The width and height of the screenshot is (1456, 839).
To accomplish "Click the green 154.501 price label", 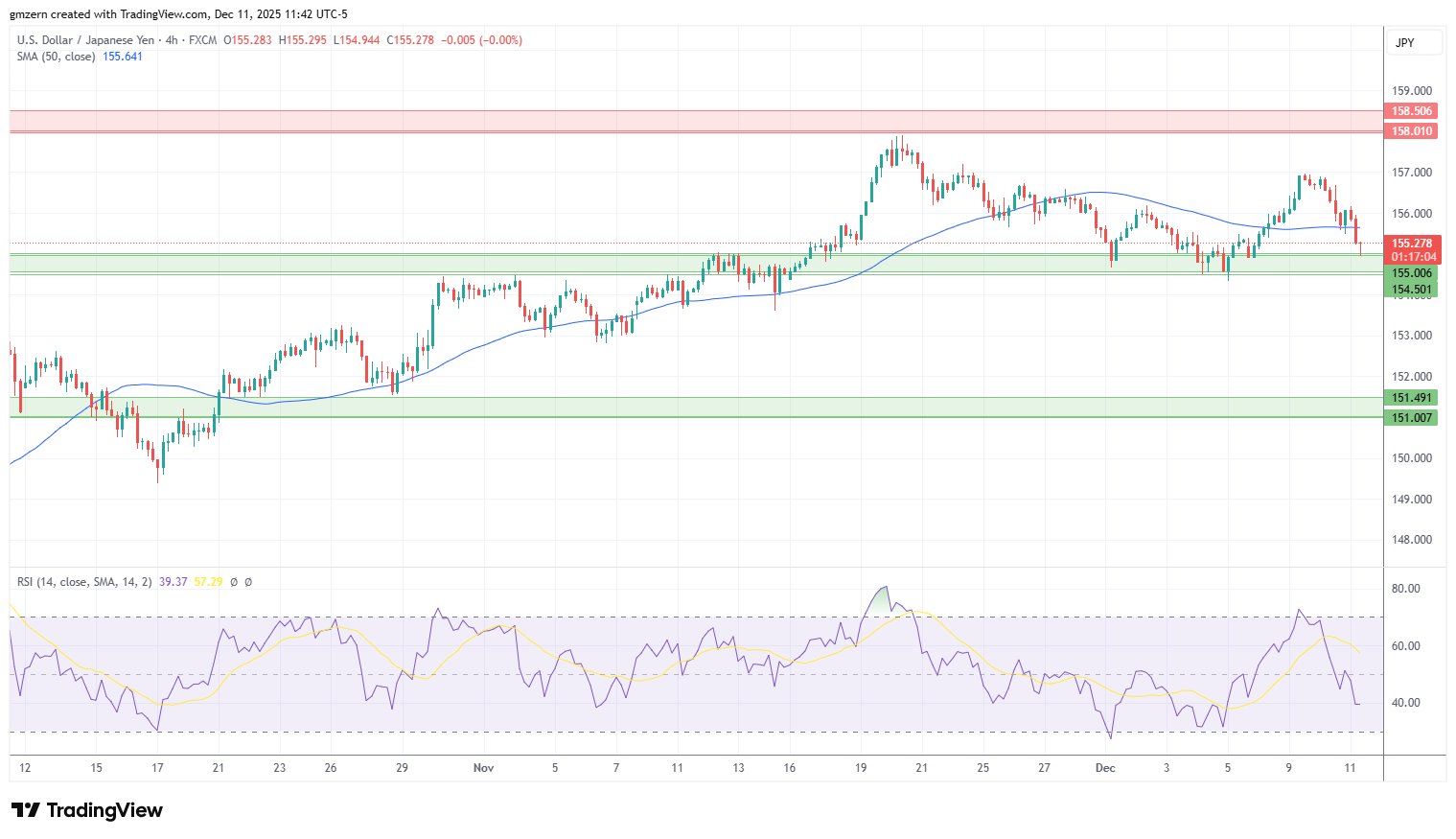I will click(1411, 290).
